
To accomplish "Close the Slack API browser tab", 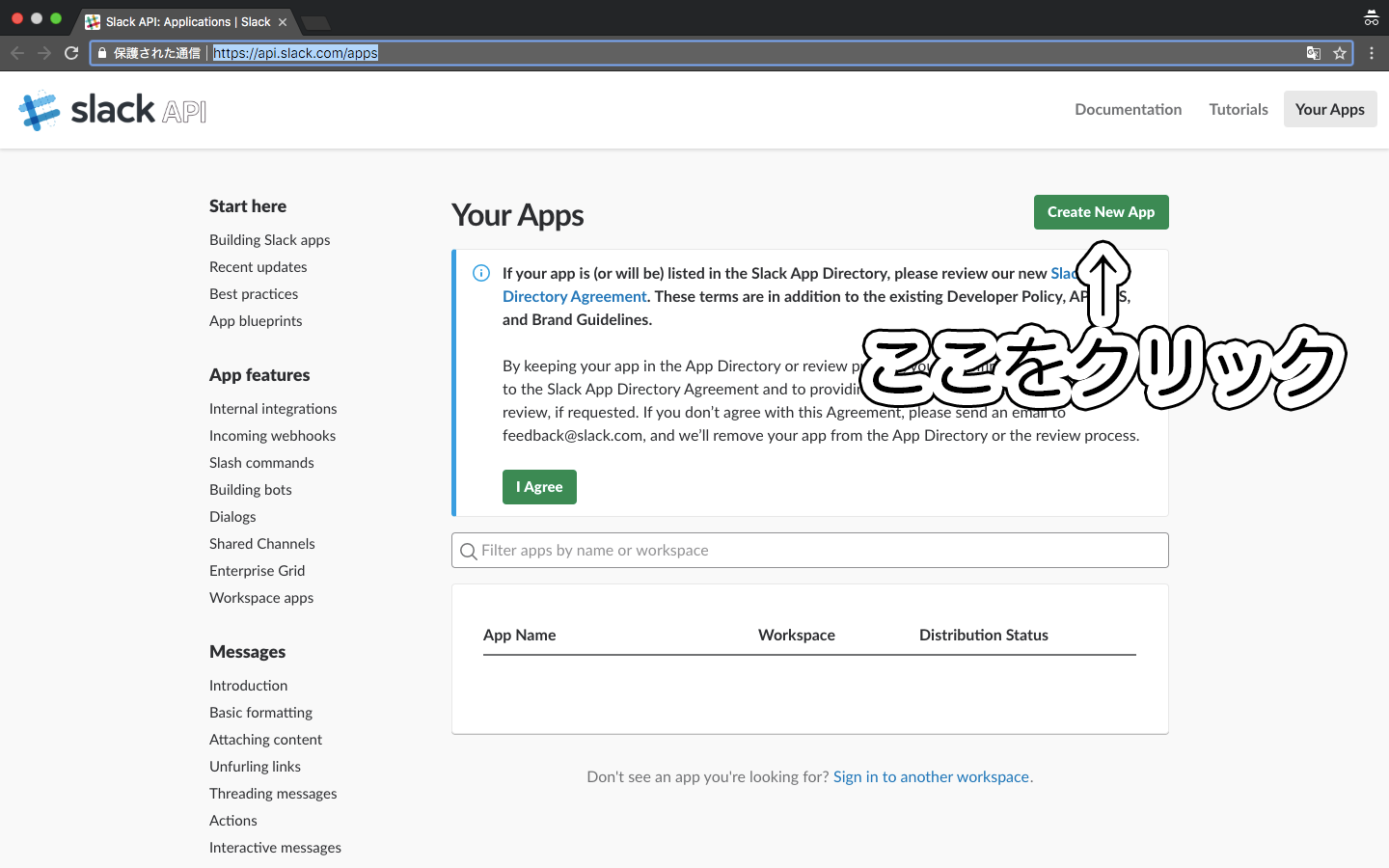I will [283, 22].
